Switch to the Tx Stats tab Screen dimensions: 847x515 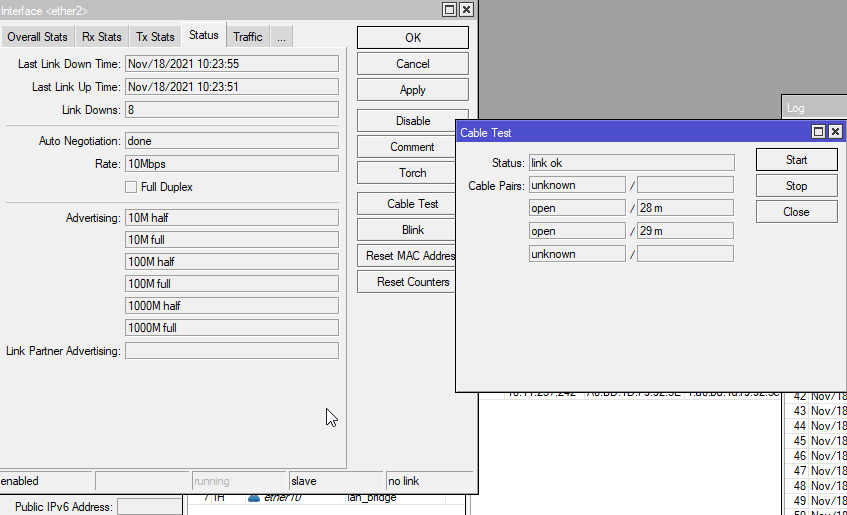tap(155, 37)
